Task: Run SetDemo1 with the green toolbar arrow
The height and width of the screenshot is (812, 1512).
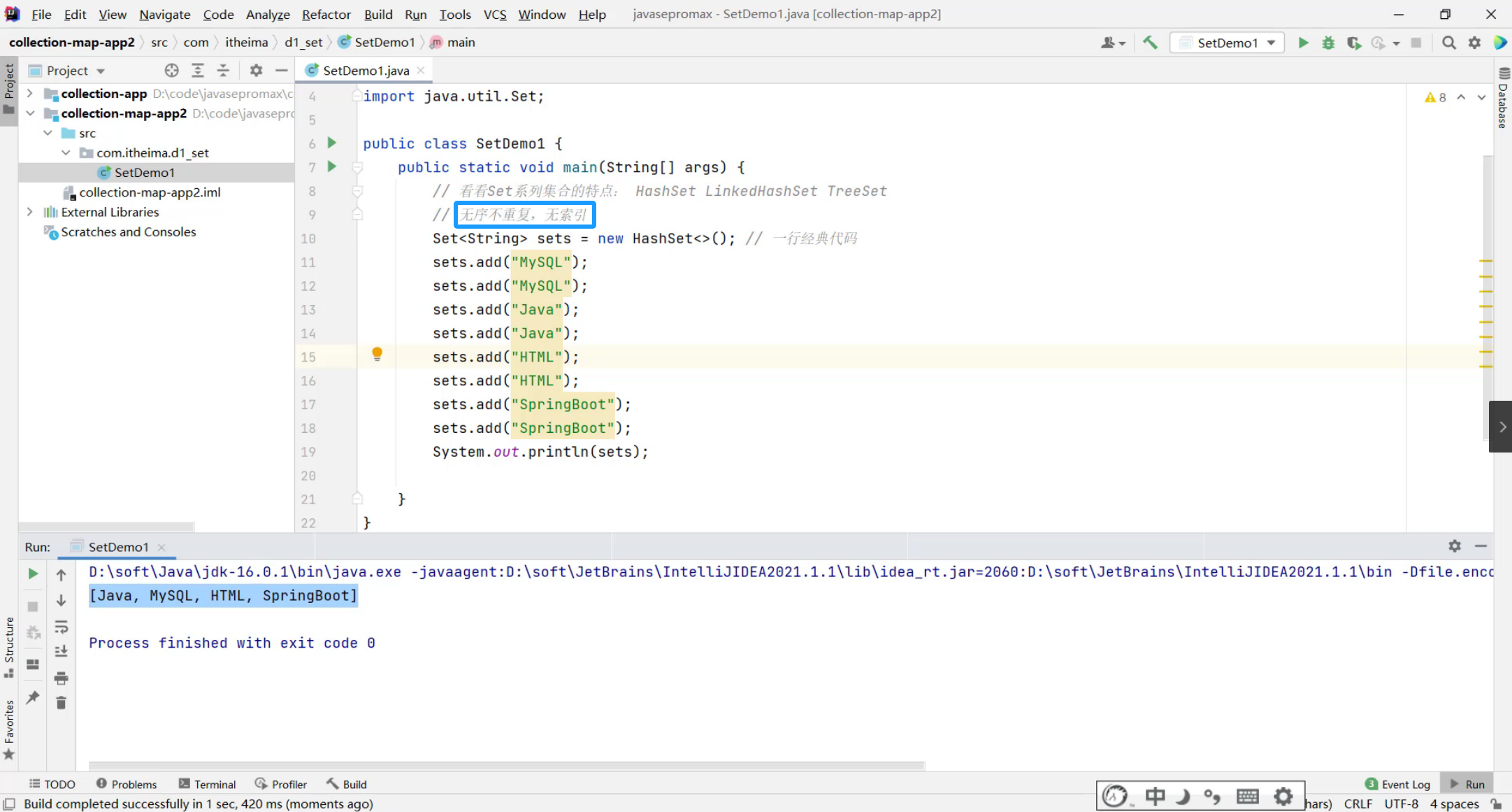Action: 1303,43
